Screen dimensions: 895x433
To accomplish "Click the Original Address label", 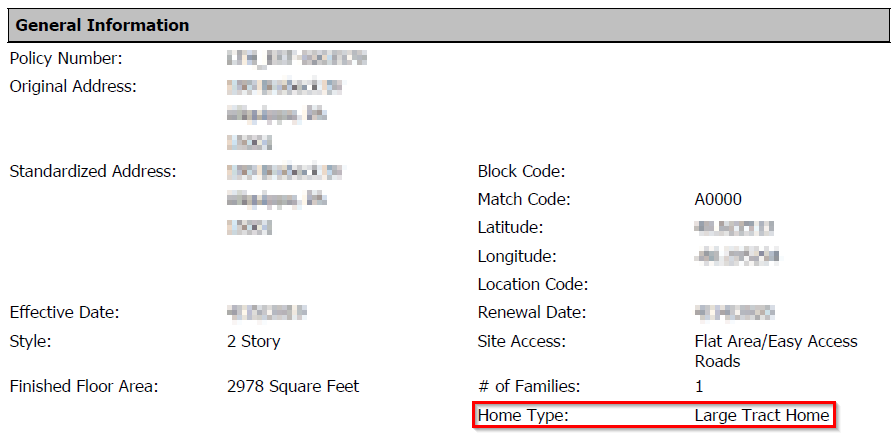I will click(73, 86).
